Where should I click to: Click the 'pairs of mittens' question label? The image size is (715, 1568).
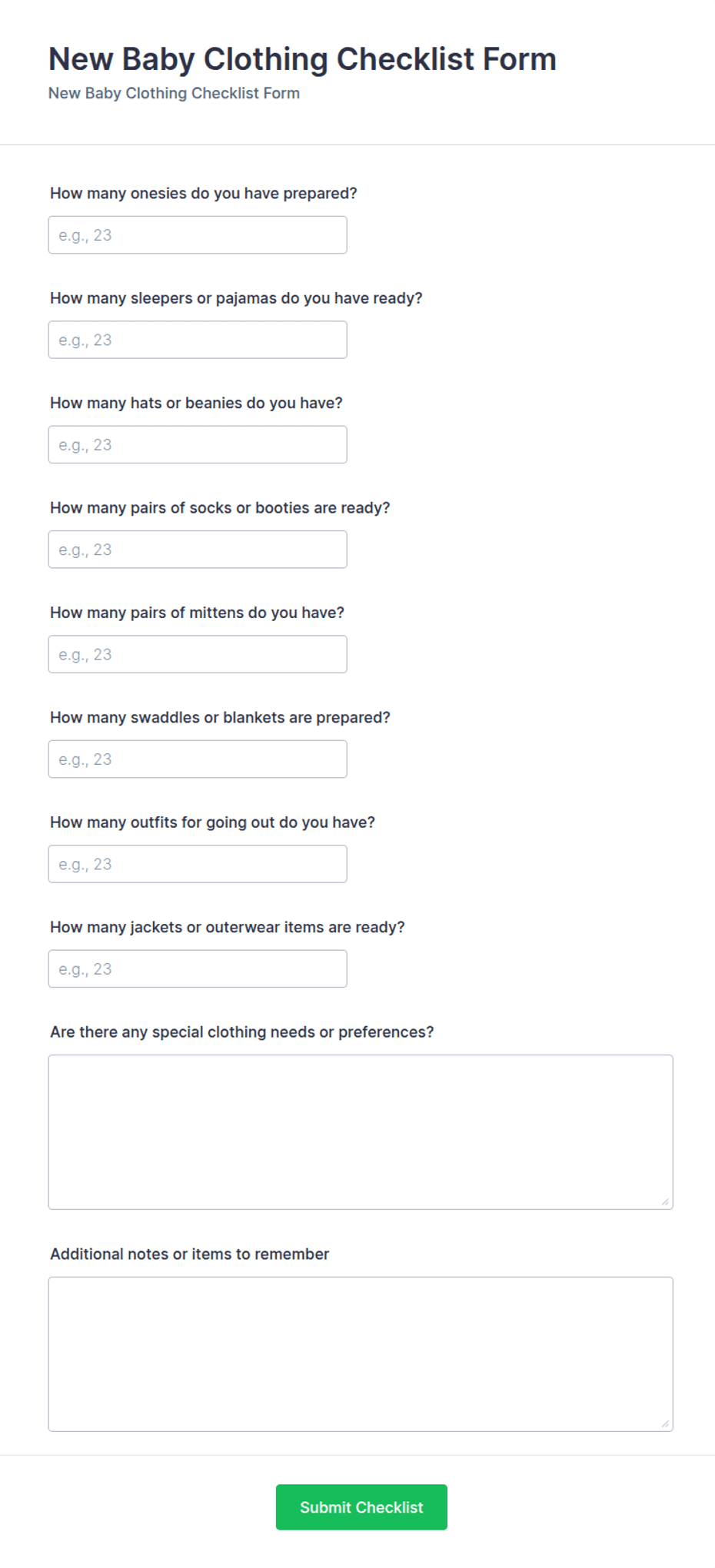[x=197, y=613]
